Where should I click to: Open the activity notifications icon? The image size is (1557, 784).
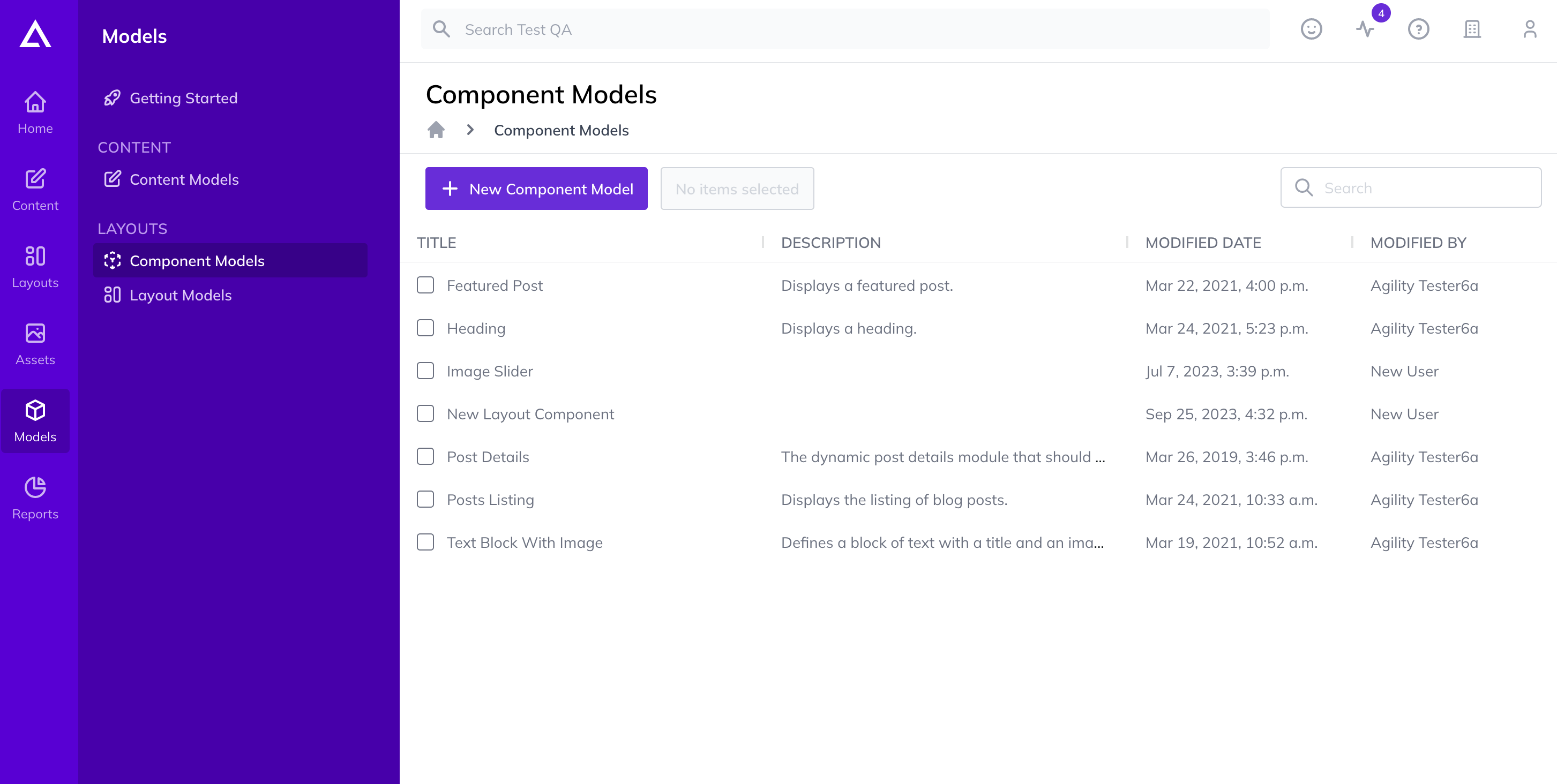[1365, 29]
